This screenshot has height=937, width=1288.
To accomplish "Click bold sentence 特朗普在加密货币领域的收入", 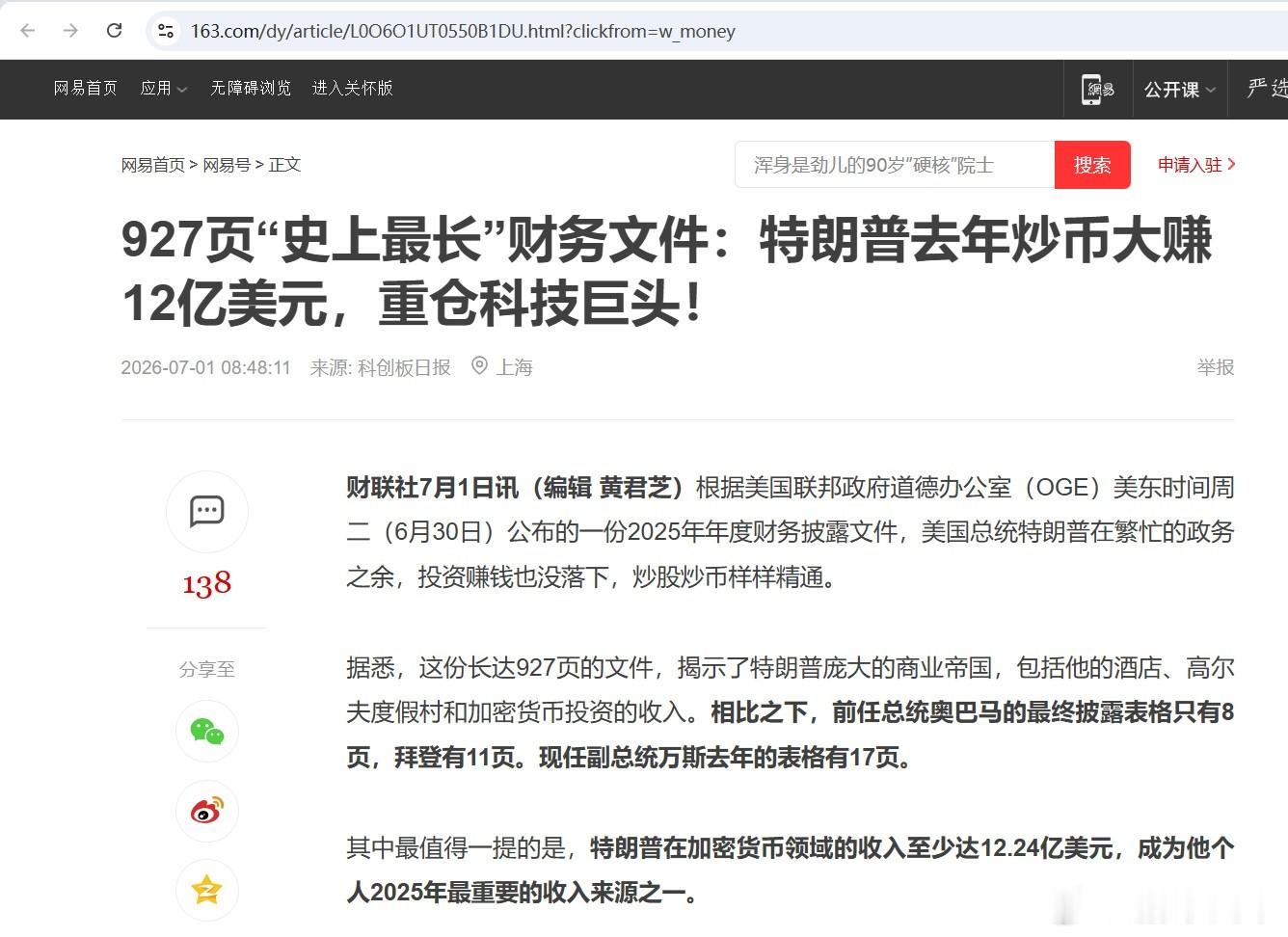I will [x=791, y=870].
